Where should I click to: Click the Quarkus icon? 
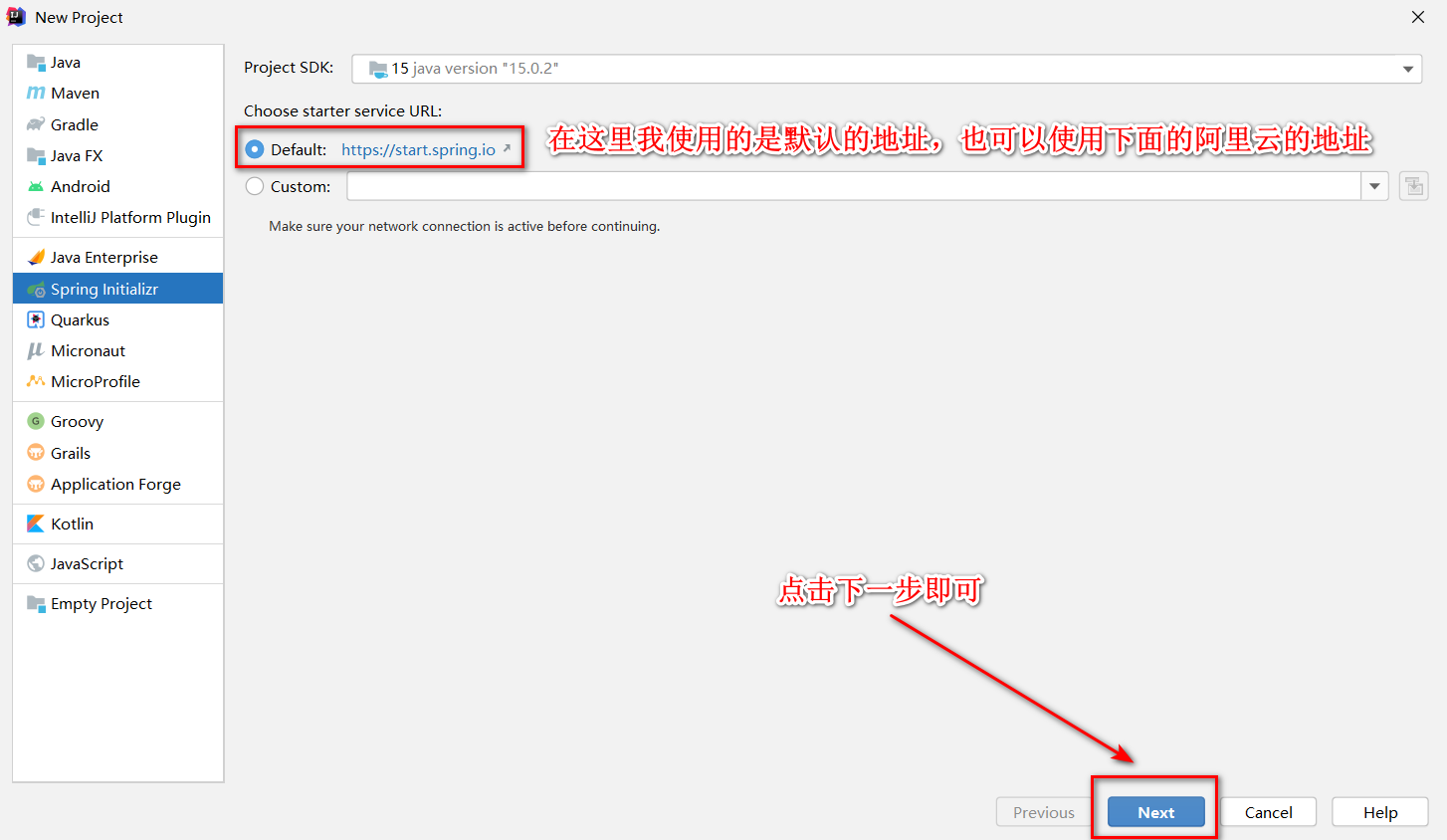coord(36,320)
